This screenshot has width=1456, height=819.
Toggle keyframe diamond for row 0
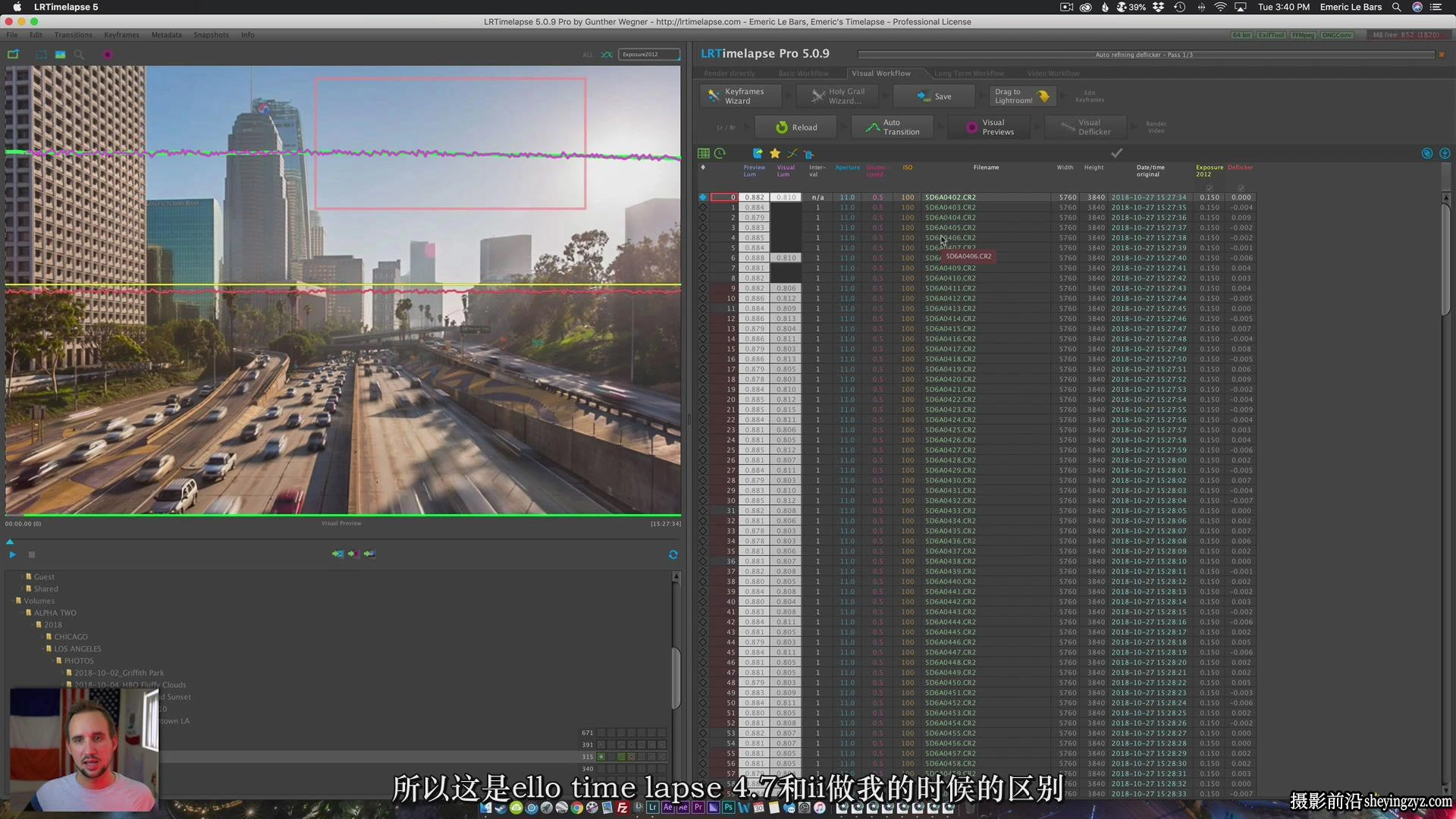click(703, 197)
